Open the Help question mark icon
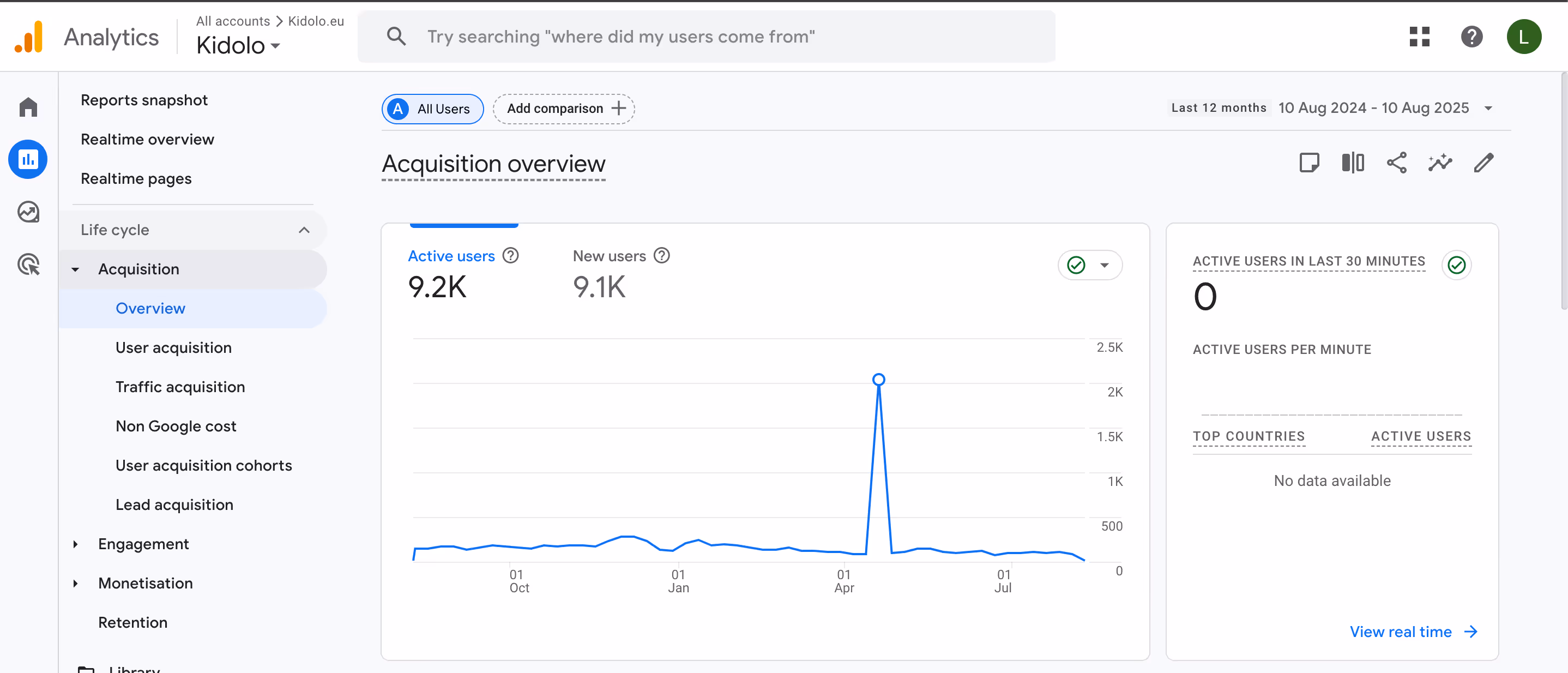The height and width of the screenshot is (673, 1568). [1471, 37]
